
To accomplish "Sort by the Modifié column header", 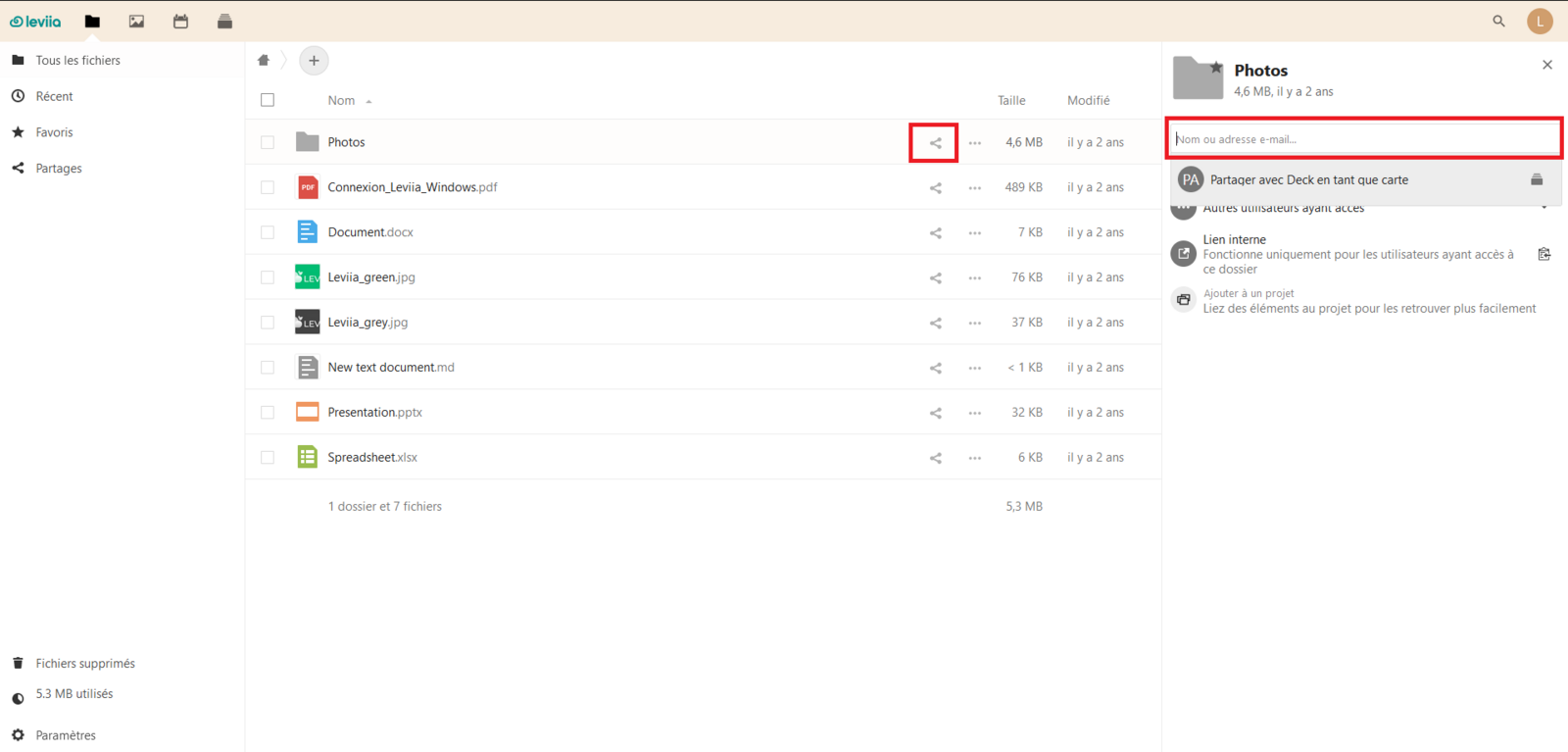I will pos(1088,100).
